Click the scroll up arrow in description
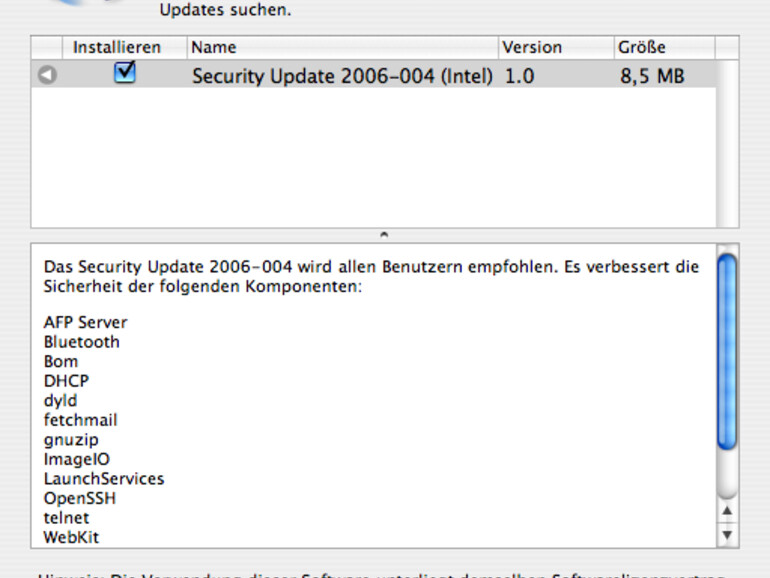 click(727, 511)
